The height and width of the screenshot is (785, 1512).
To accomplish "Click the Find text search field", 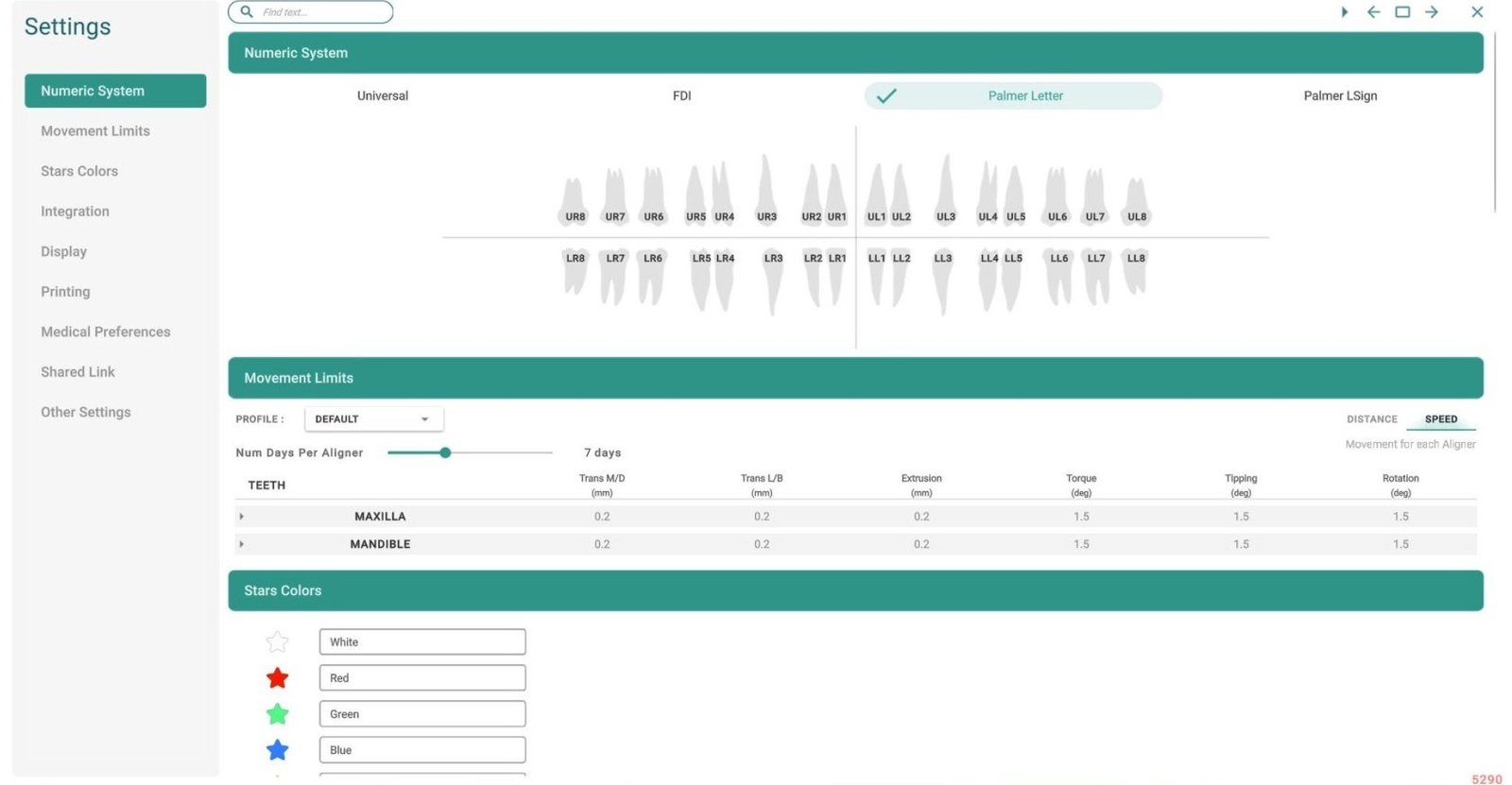I will tap(321, 12).
